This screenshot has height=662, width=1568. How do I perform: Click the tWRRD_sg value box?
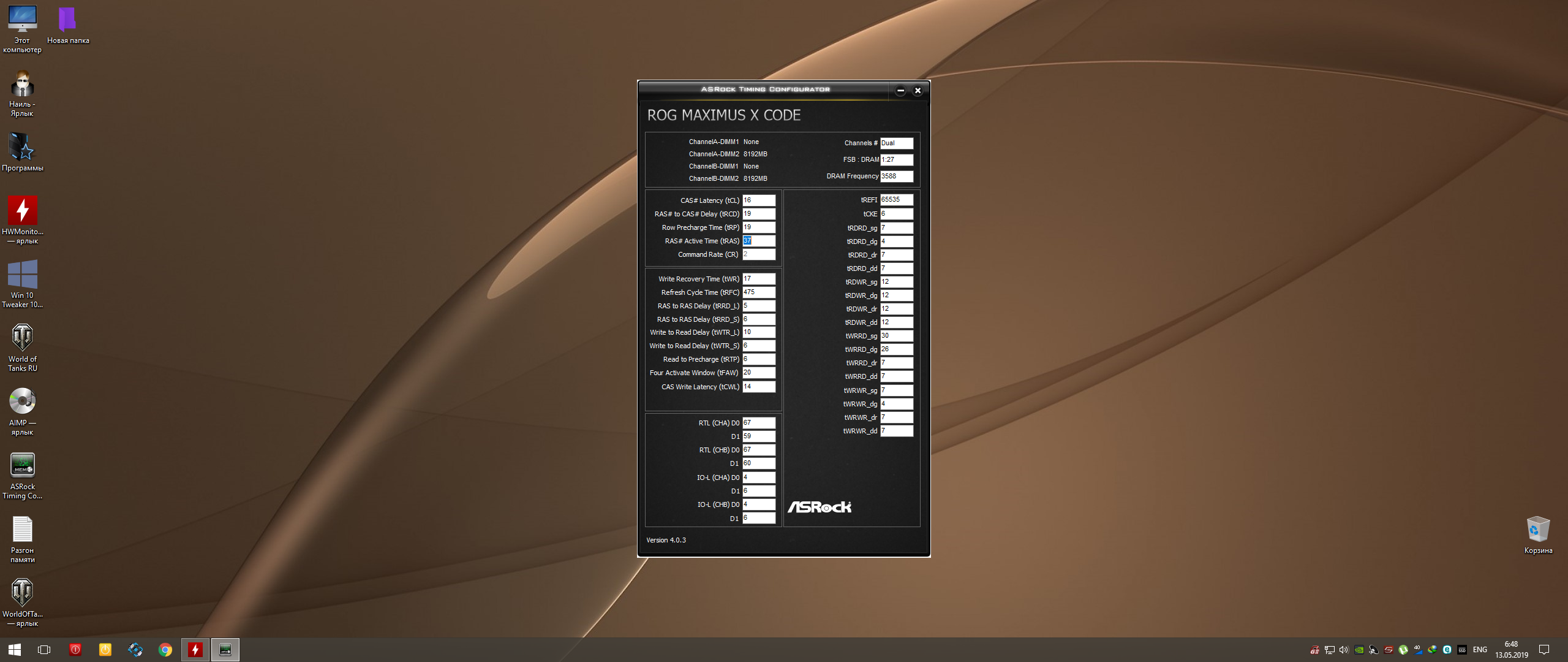click(x=897, y=336)
